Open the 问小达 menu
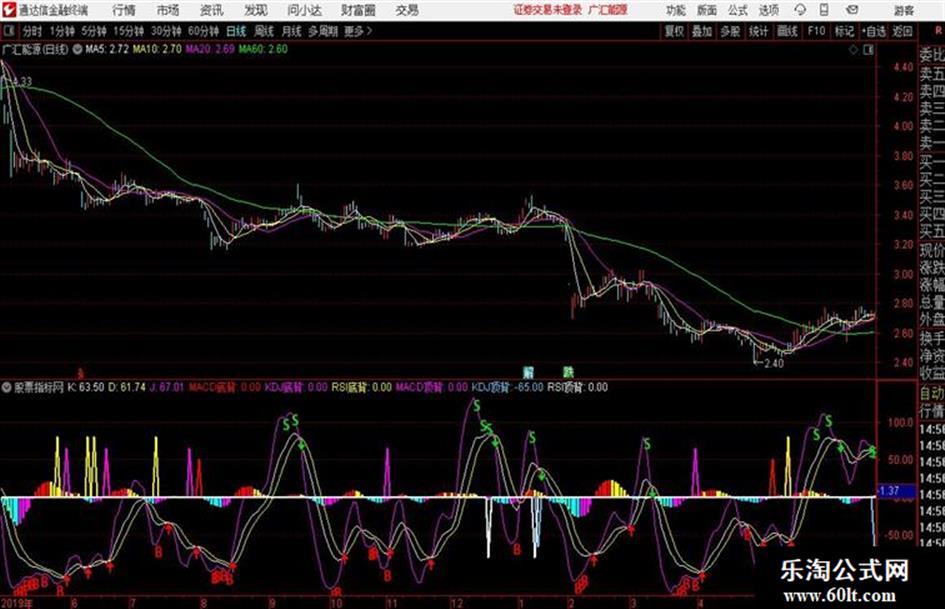This screenshot has height=609, width=945. click(304, 10)
